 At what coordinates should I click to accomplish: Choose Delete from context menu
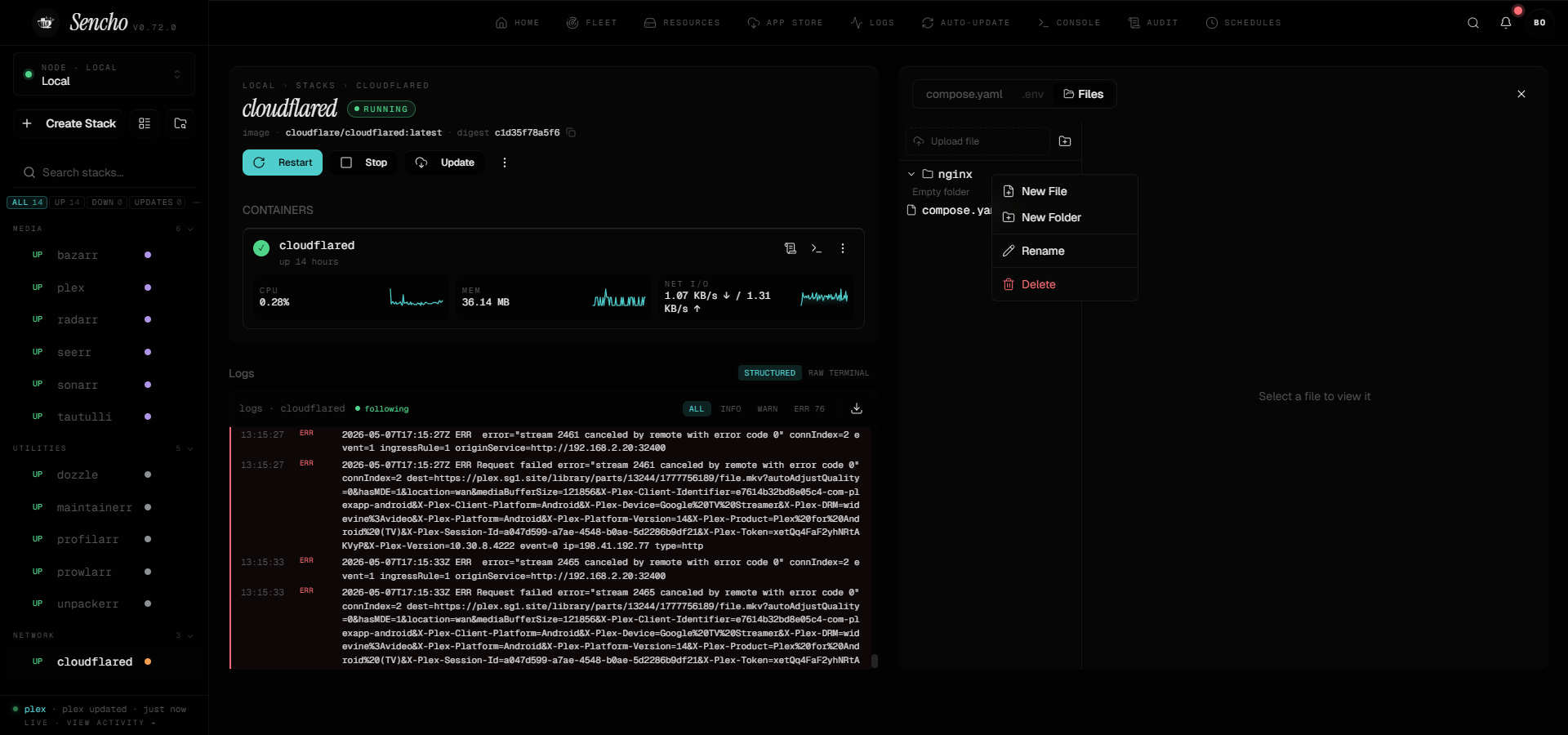1065,284
